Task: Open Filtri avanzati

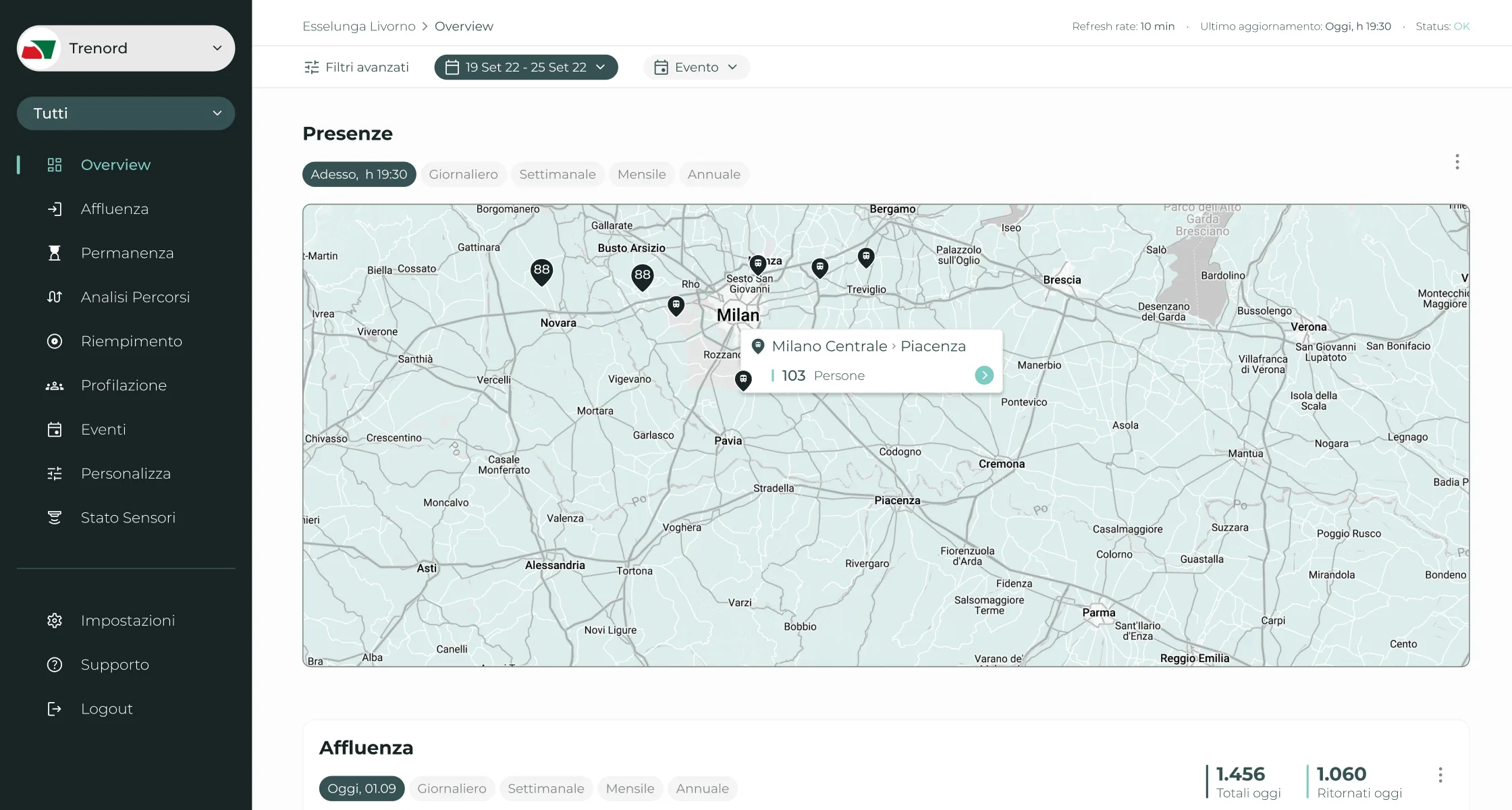Action: point(356,67)
